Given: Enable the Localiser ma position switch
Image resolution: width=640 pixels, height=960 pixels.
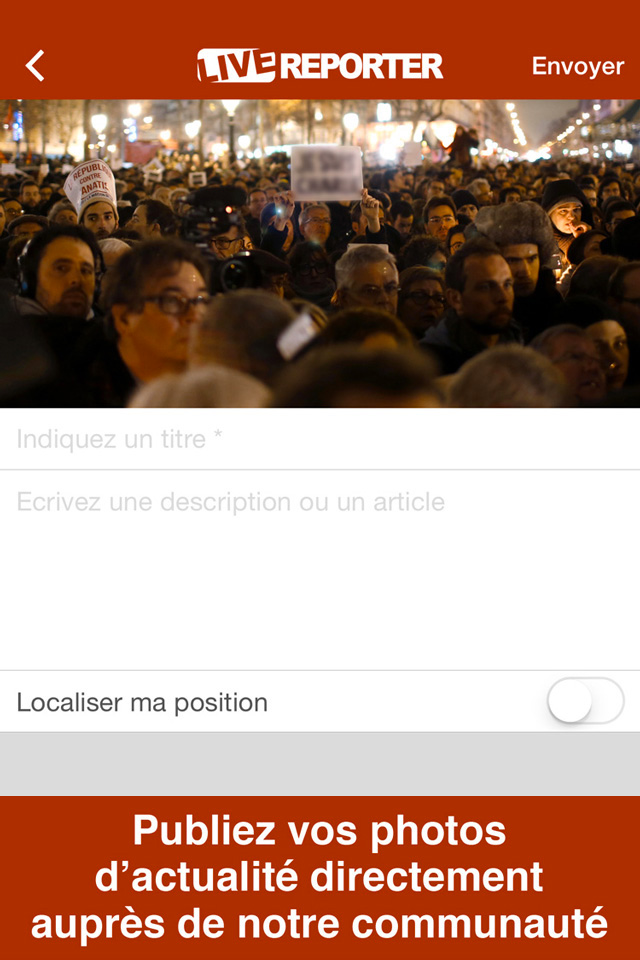Looking at the screenshot, I should coord(585,701).
